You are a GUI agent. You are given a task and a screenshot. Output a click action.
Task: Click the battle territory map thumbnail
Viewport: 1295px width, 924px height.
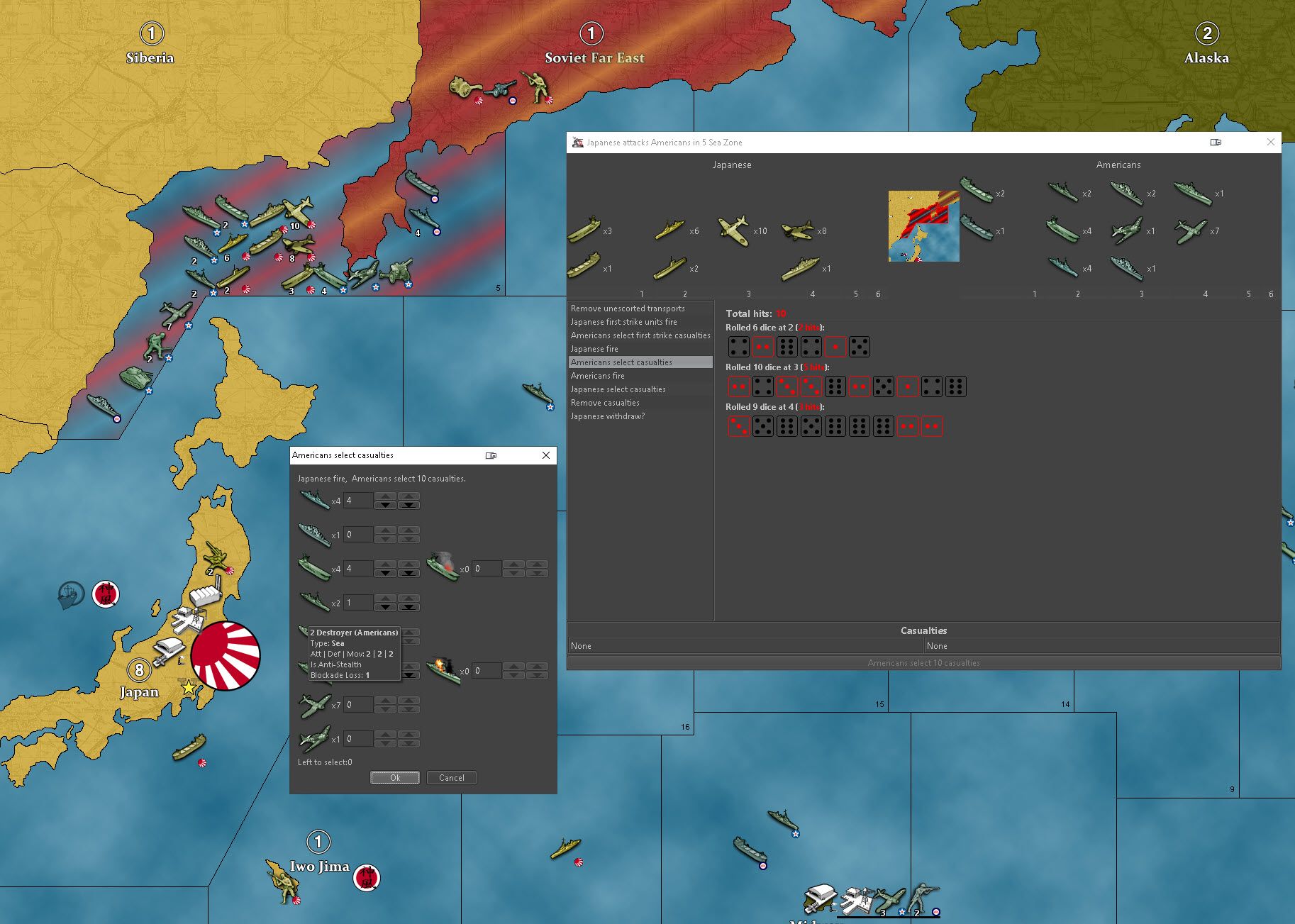pyautogui.click(x=923, y=226)
